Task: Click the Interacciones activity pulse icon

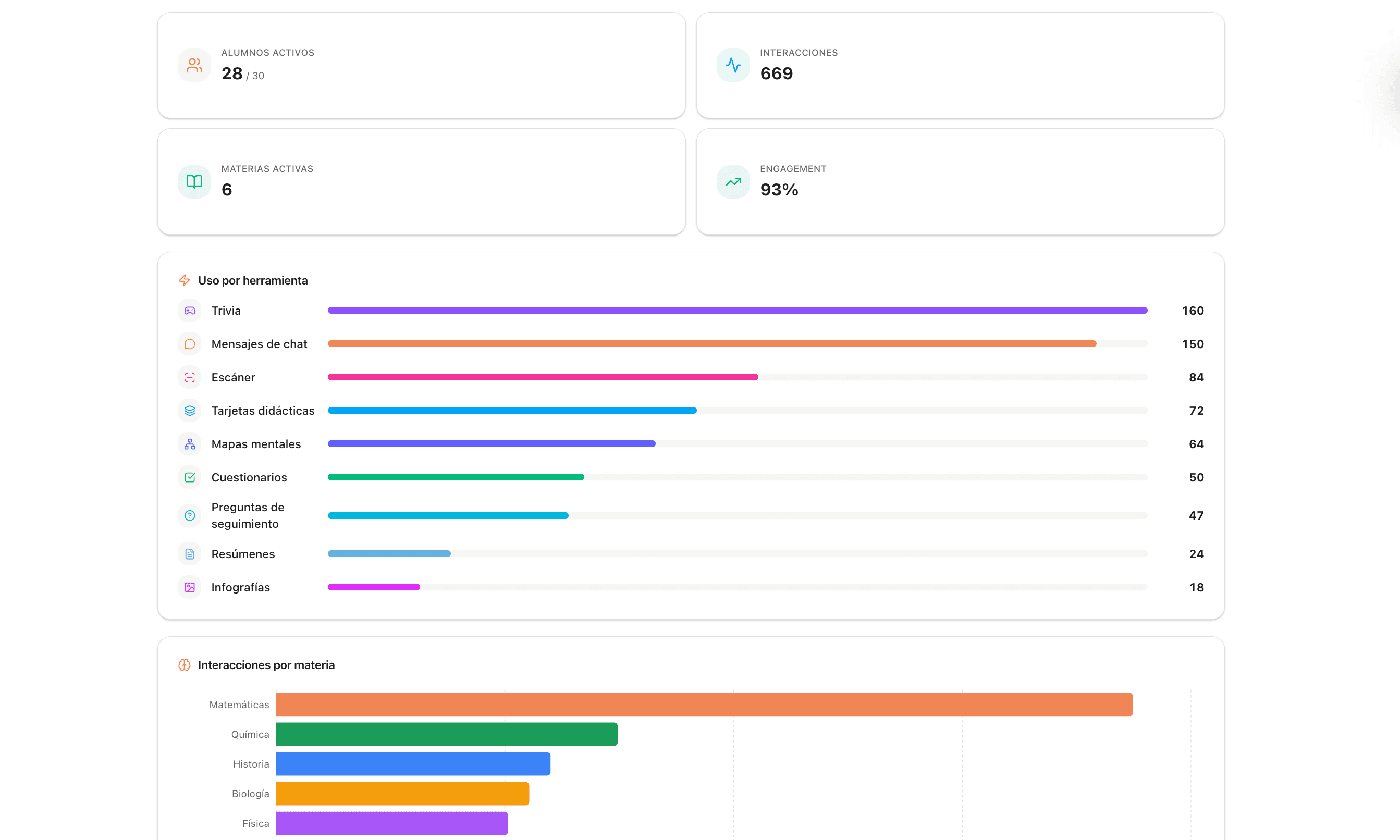Action: point(733,65)
